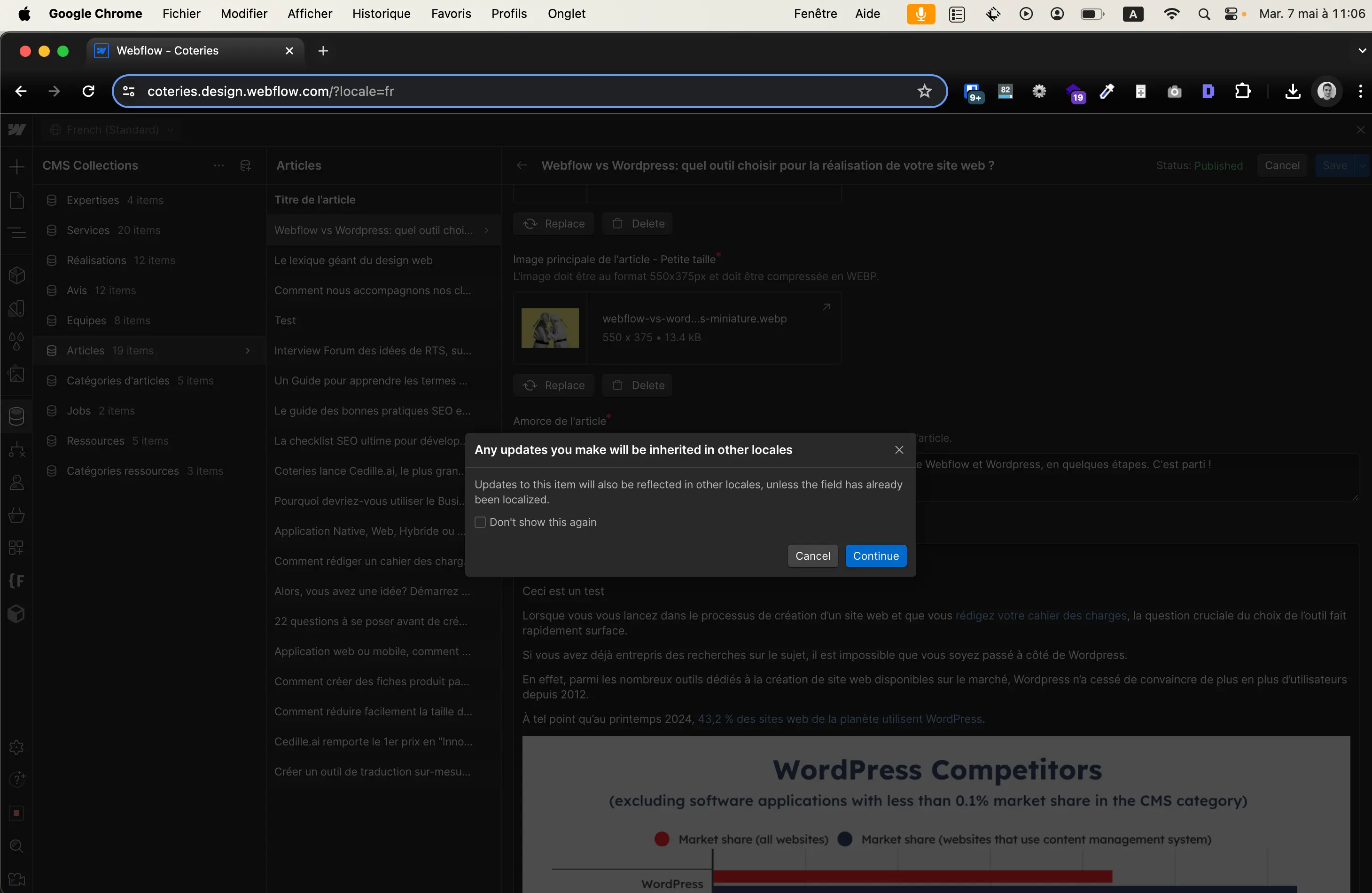Open the Ecommerce basket icon
Viewport: 1372px width, 893px height.
pos(17,515)
